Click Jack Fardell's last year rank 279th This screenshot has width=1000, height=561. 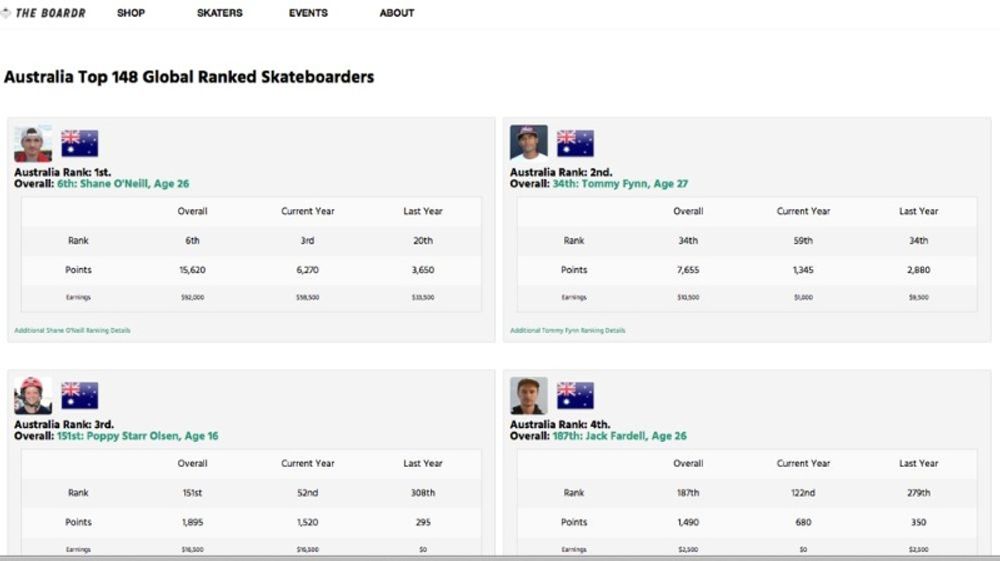[x=918, y=493]
